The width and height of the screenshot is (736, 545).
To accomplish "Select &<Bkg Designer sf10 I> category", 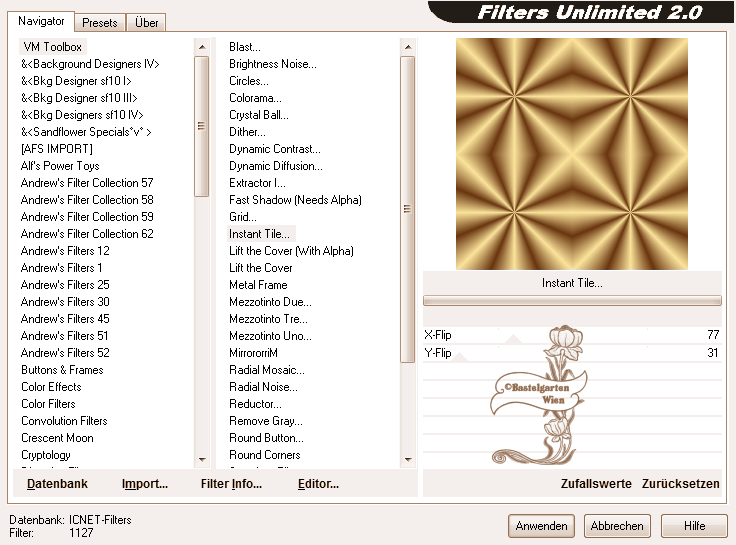I will (x=76, y=81).
